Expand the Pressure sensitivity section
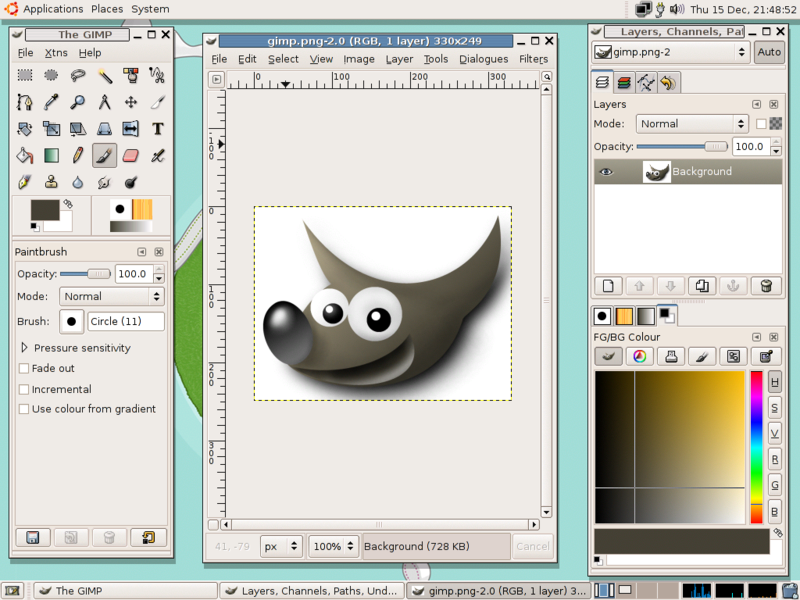Image resolution: width=800 pixels, height=600 pixels. click(x=22, y=348)
